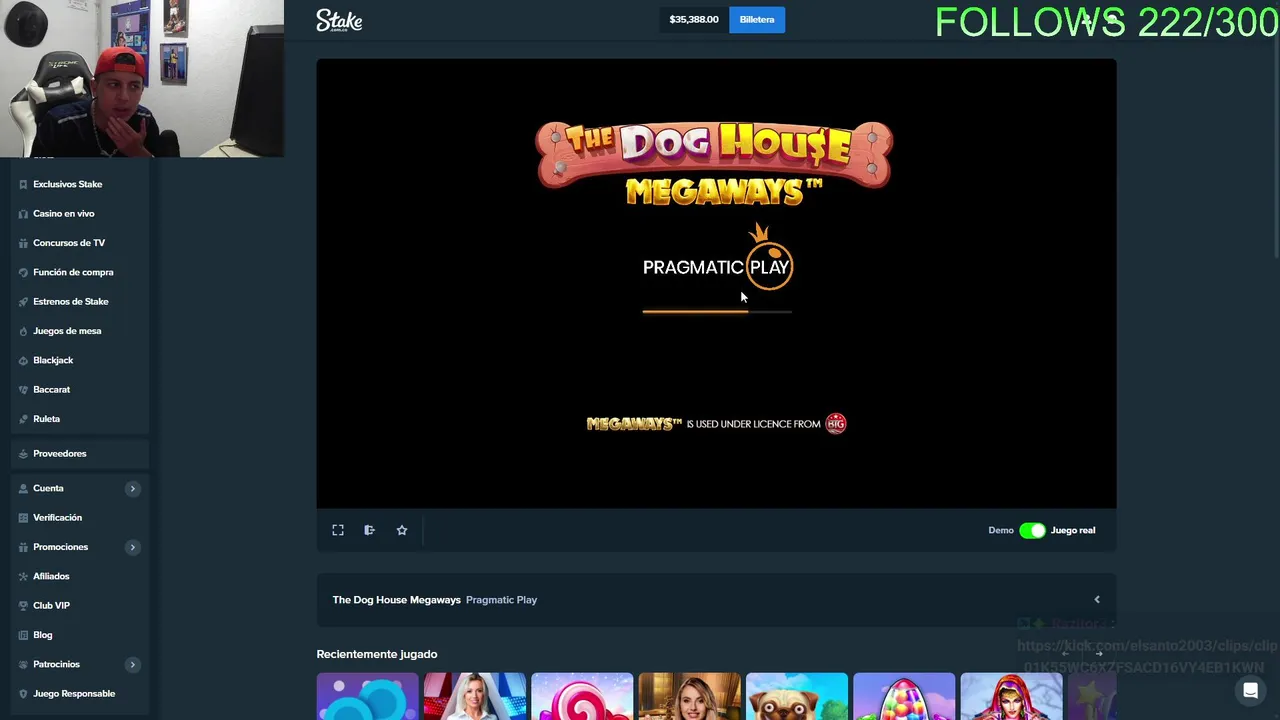The image size is (1280, 720).
Task: Switch game to theater mode icon
Action: pyautogui.click(x=369, y=530)
